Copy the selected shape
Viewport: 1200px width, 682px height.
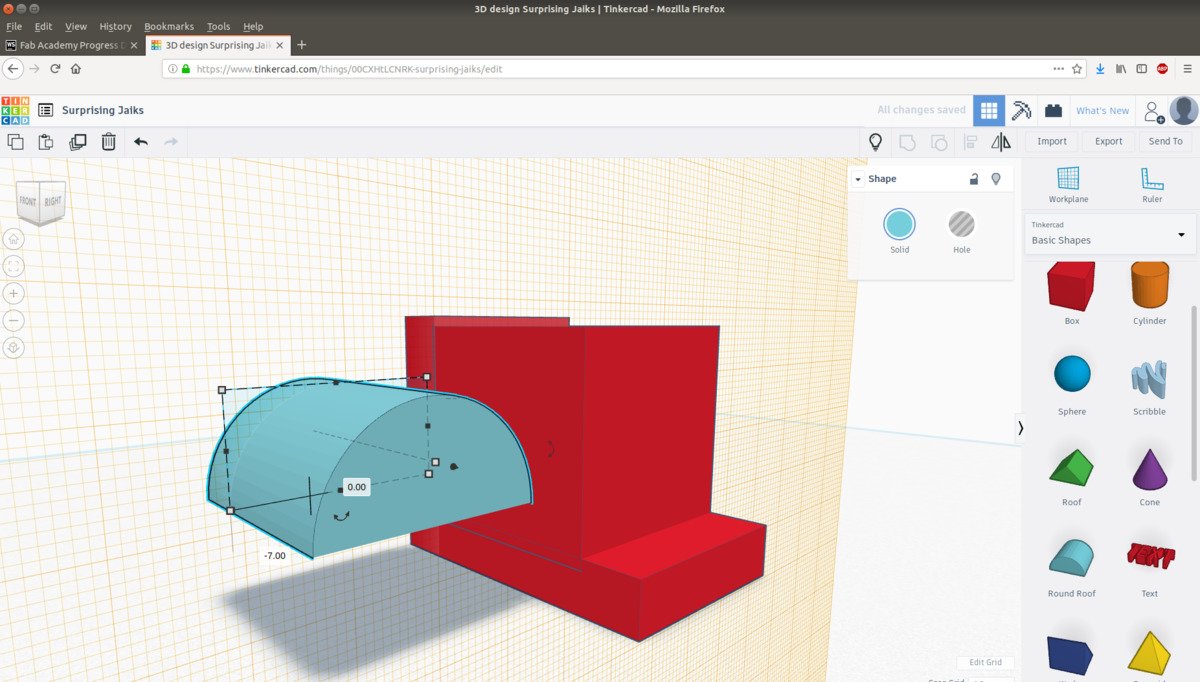15,142
